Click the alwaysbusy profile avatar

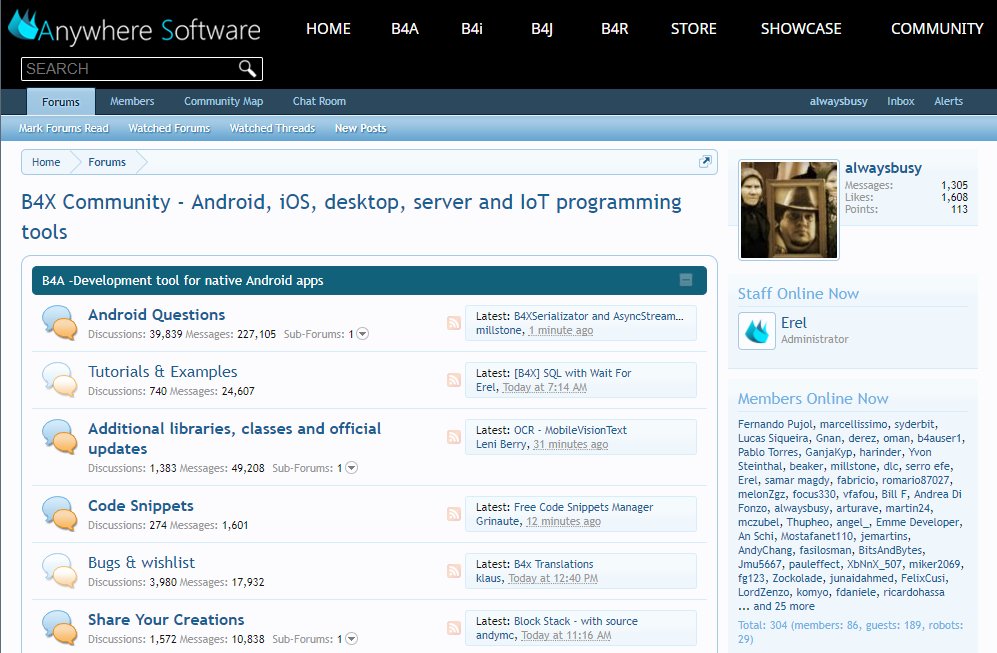(x=788, y=210)
